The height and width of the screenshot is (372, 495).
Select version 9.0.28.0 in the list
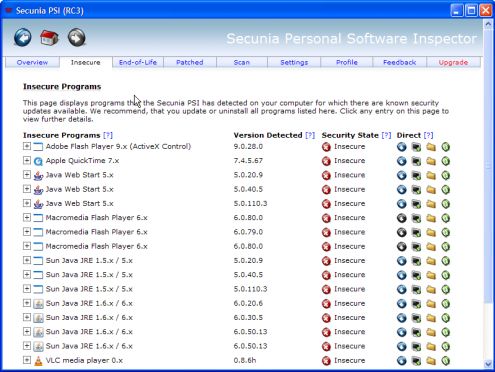tap(248, 146)
